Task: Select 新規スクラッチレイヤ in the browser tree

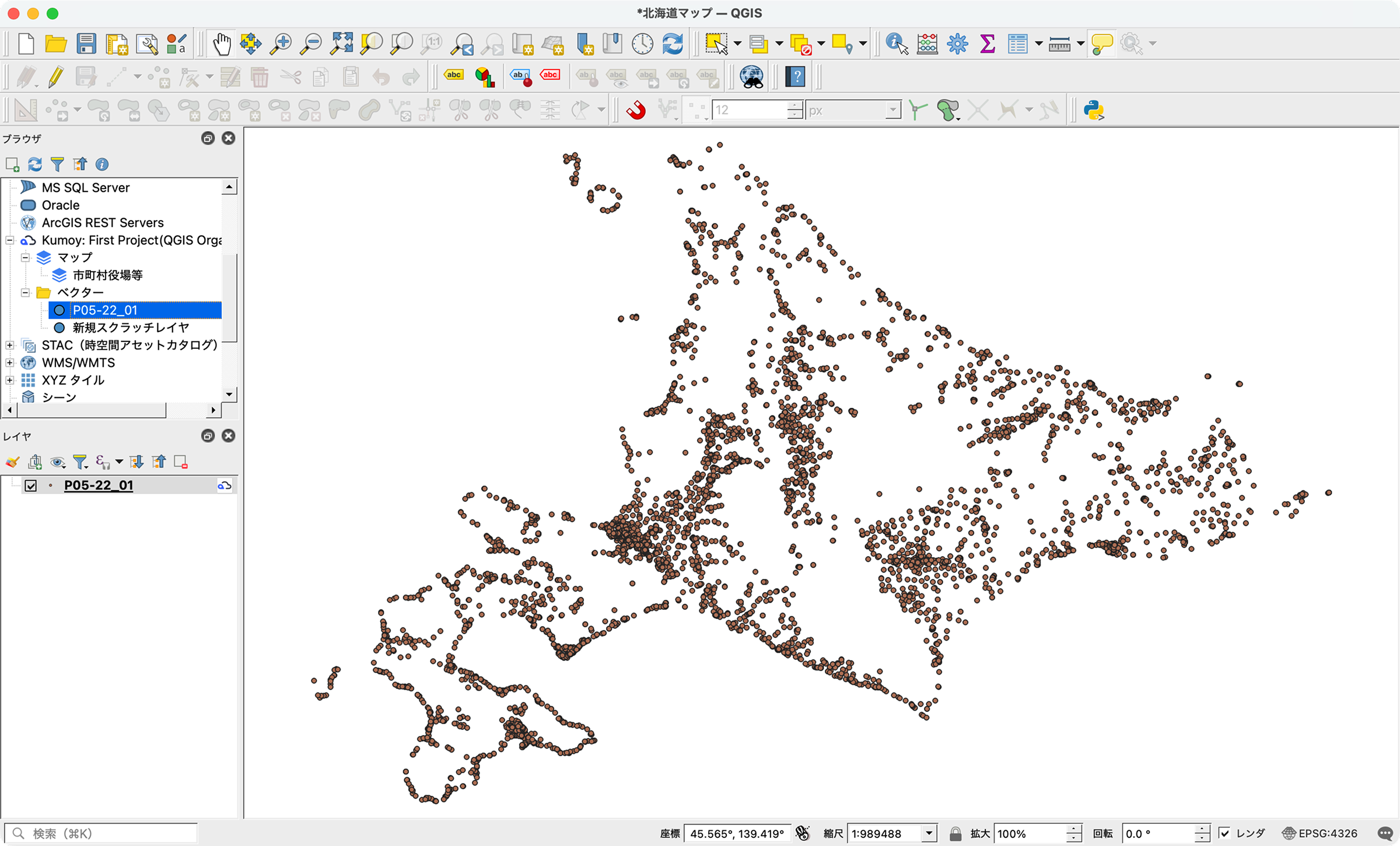Action: pos(131,328)
